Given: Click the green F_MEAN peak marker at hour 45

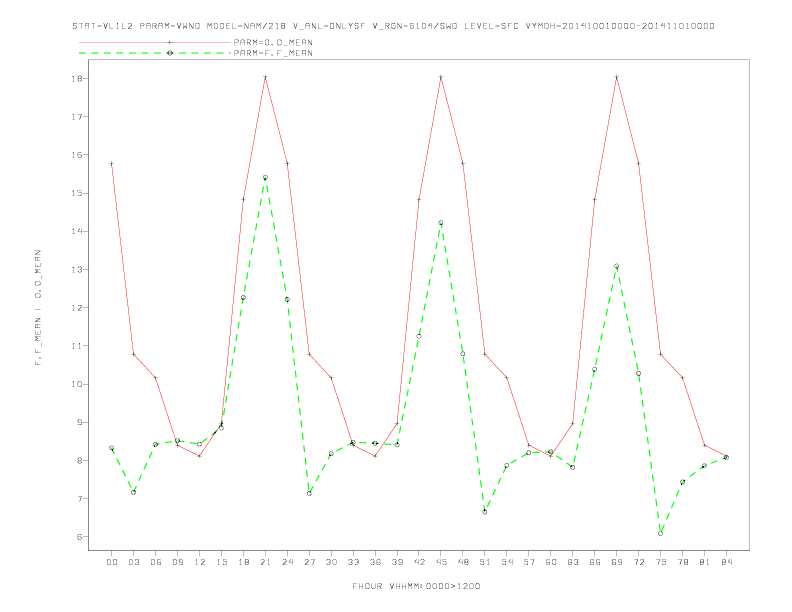Looking at the screenshot, I should point(441,223).
